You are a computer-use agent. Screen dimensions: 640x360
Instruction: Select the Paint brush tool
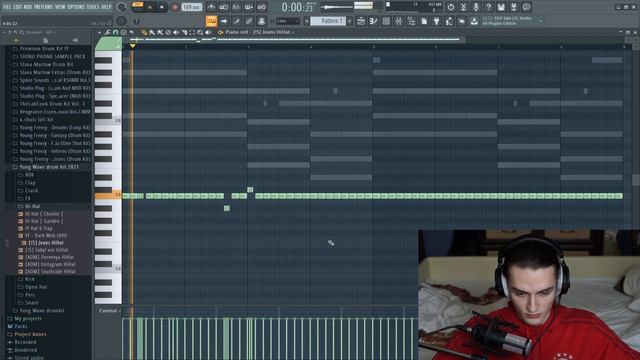point(152,32)
